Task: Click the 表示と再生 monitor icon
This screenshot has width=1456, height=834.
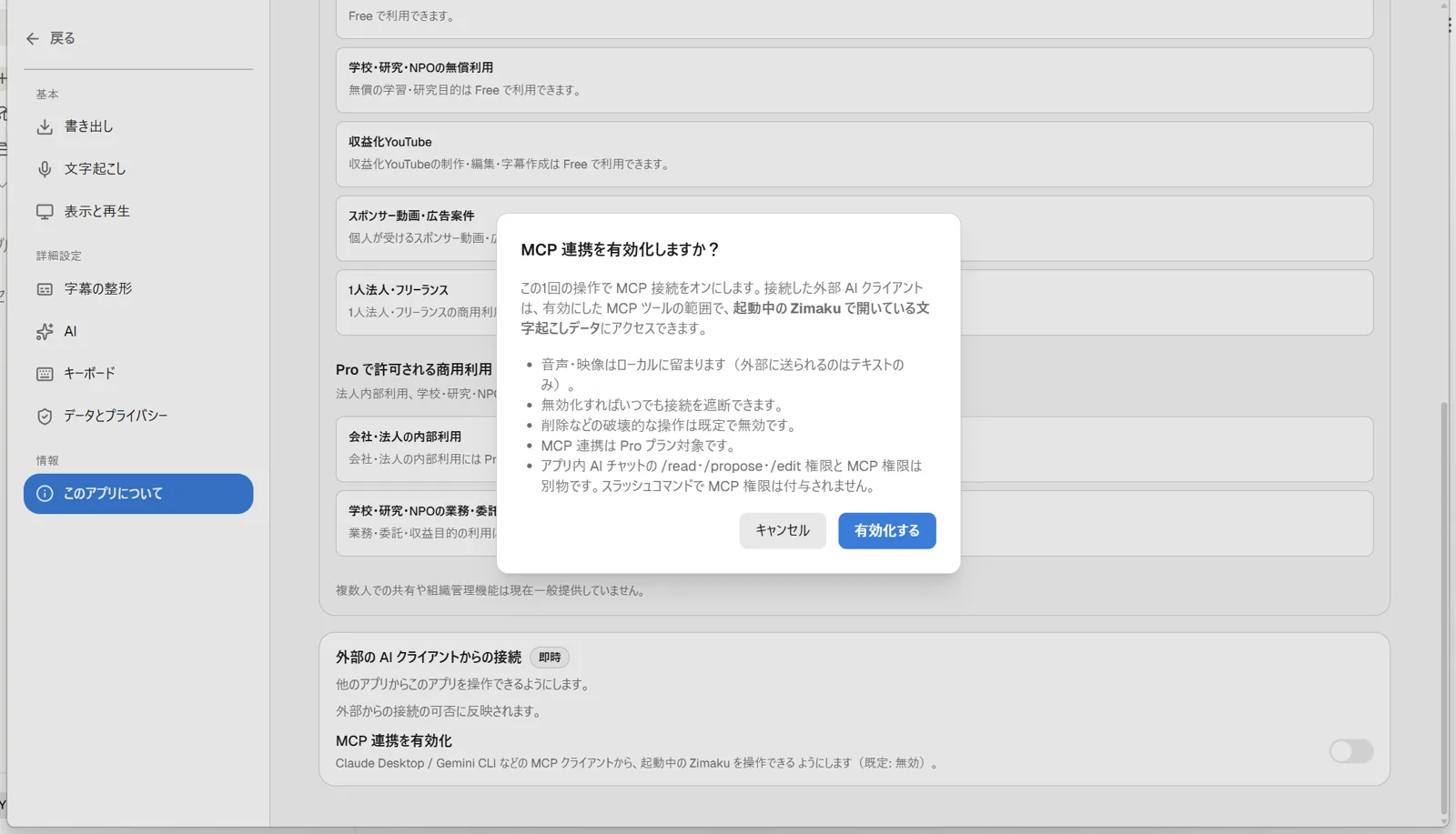Action: [x=45, y=212]
